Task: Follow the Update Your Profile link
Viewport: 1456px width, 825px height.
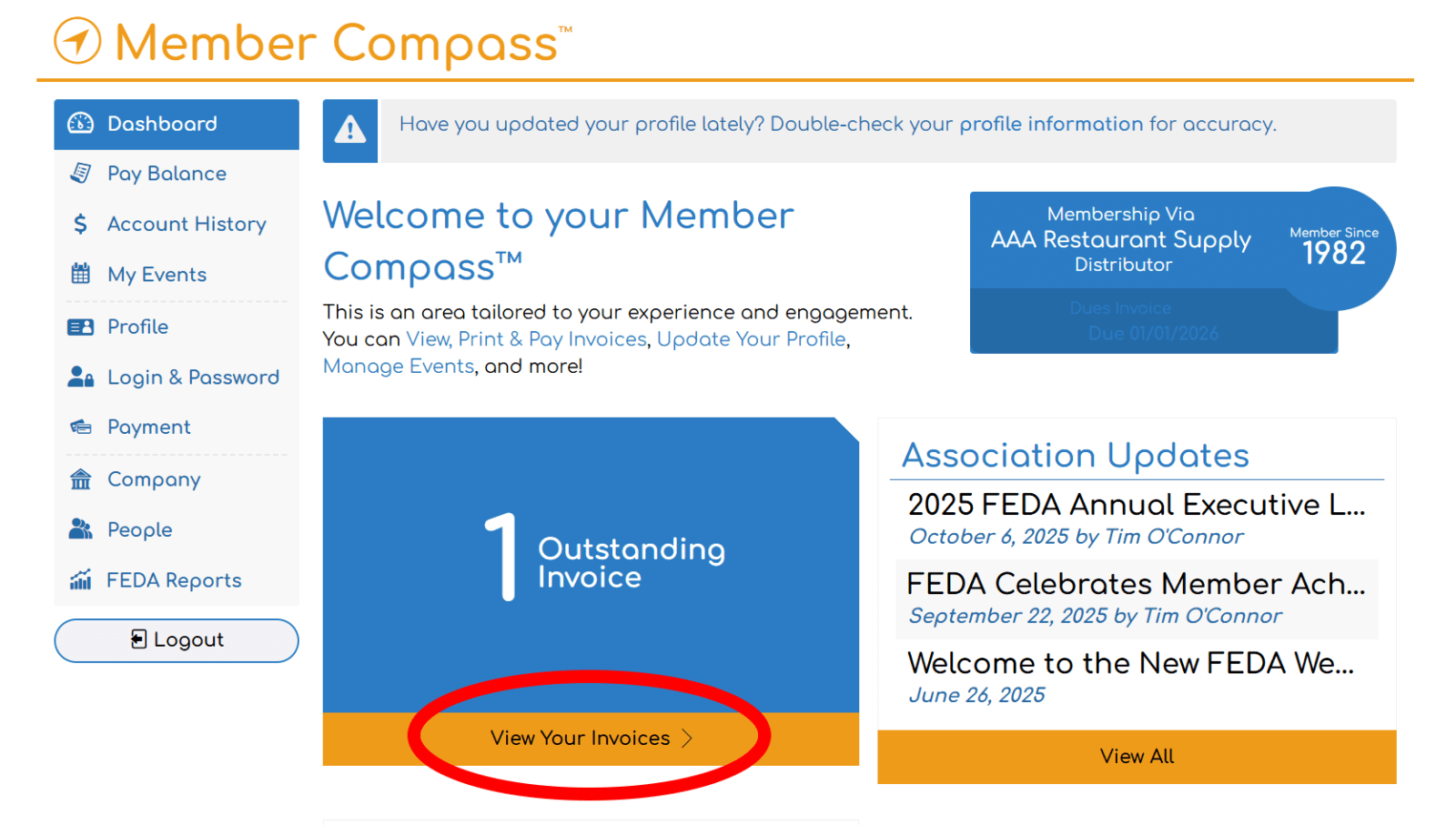Action: click(752, 339)
